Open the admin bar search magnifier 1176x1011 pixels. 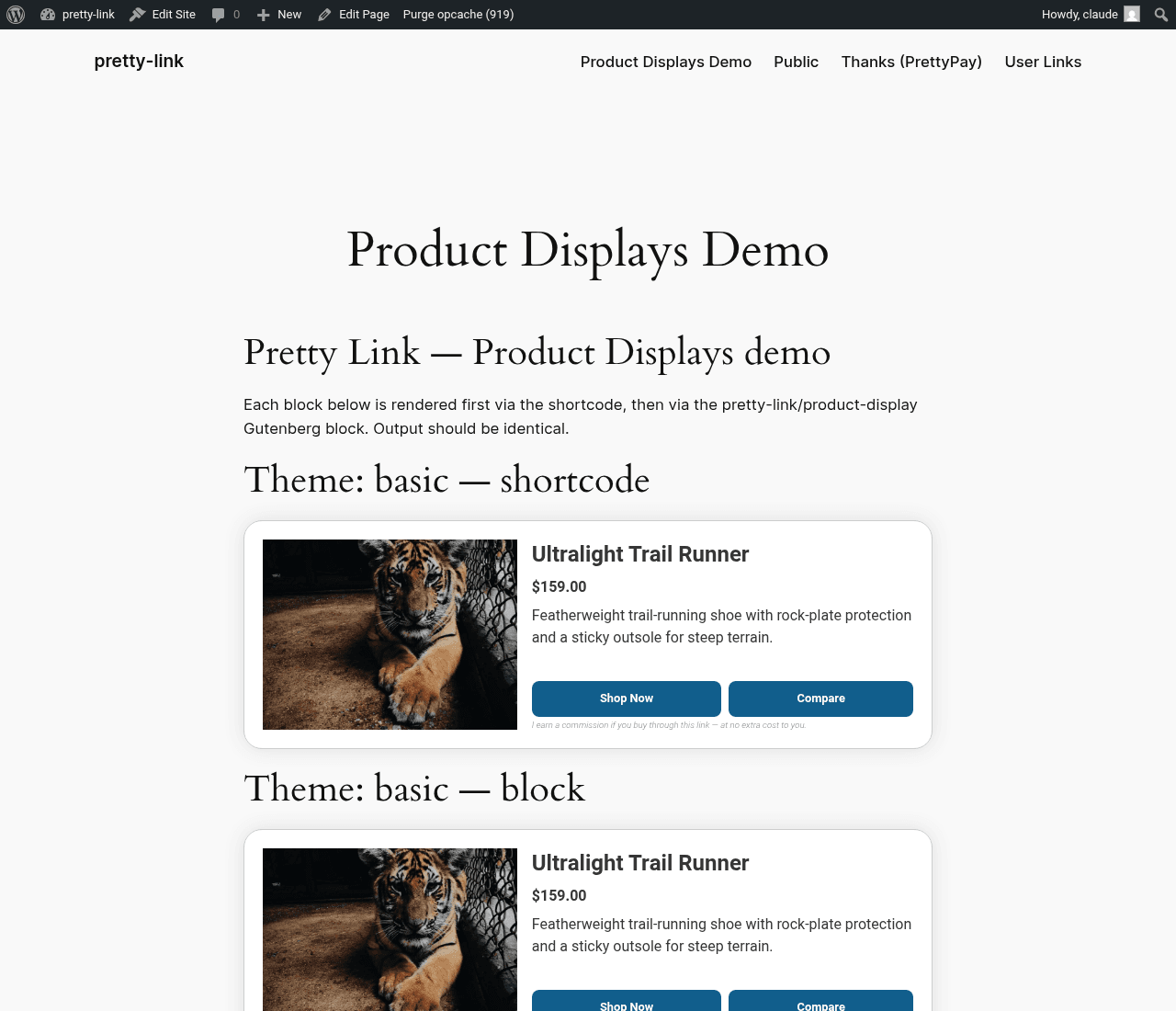pyautogui.click(x=1160, y=15)
